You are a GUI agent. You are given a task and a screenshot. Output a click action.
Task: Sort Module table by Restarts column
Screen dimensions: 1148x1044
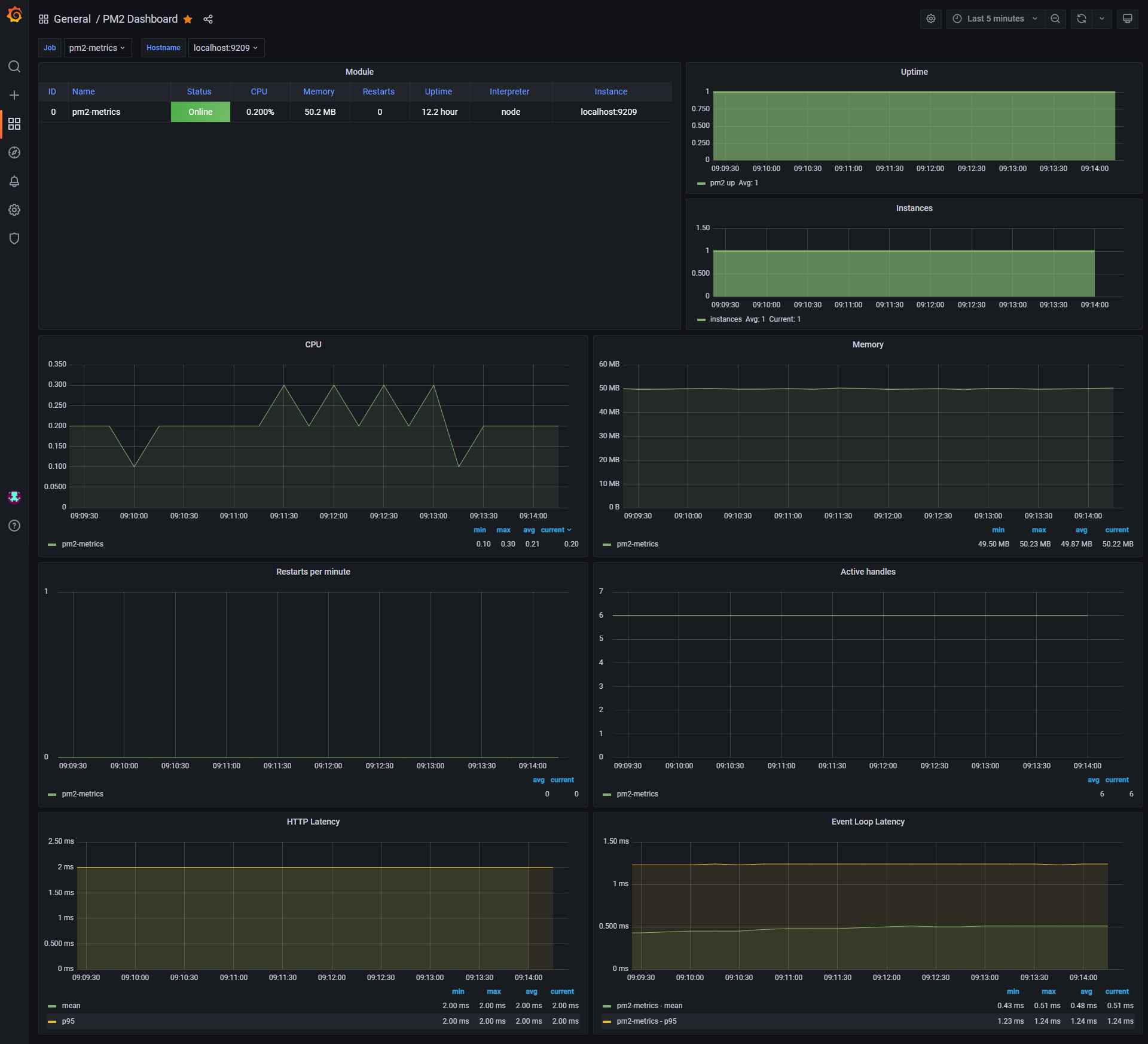378,91
